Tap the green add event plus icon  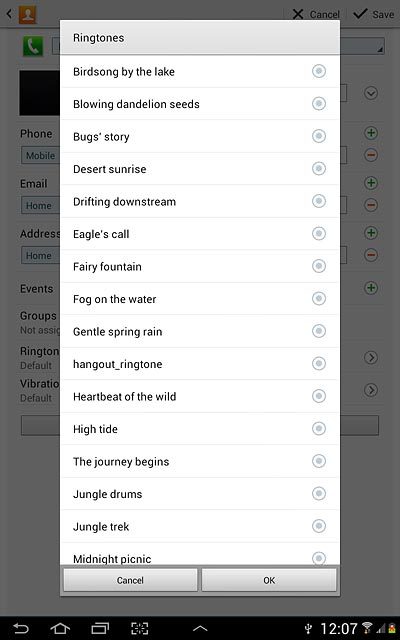[371, 288]
